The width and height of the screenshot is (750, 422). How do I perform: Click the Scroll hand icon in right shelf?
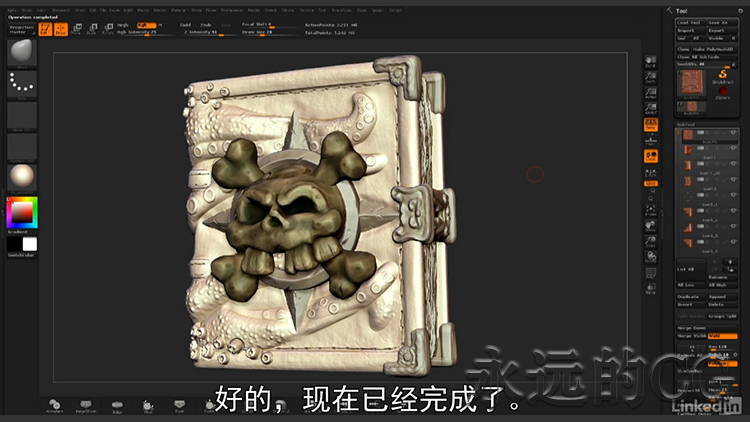651,61
